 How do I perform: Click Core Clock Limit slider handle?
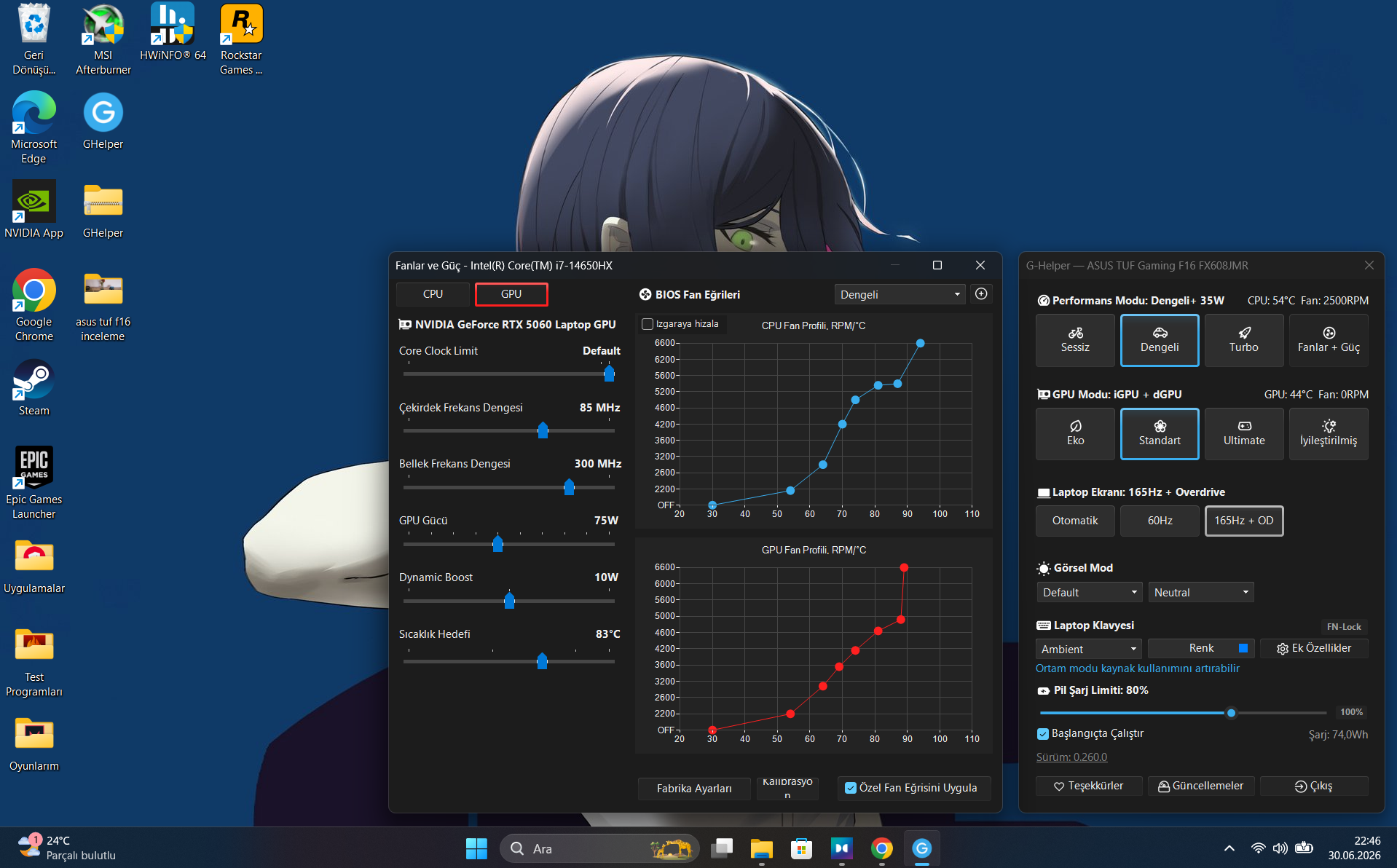pos(609,374)
